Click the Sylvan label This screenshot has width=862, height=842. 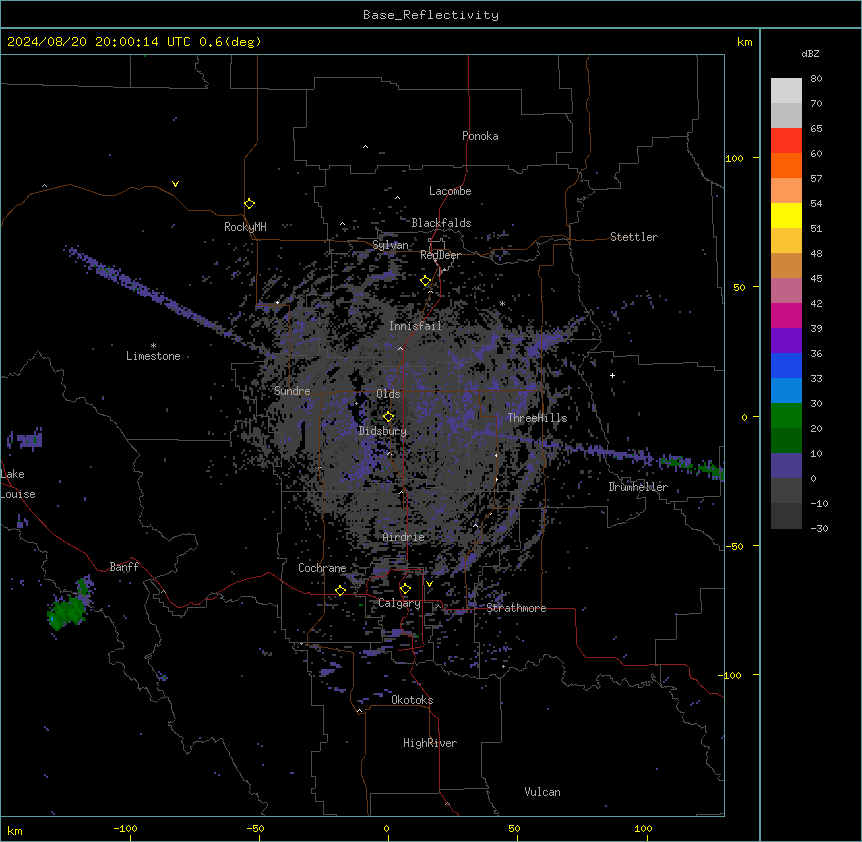pos(390,245)
